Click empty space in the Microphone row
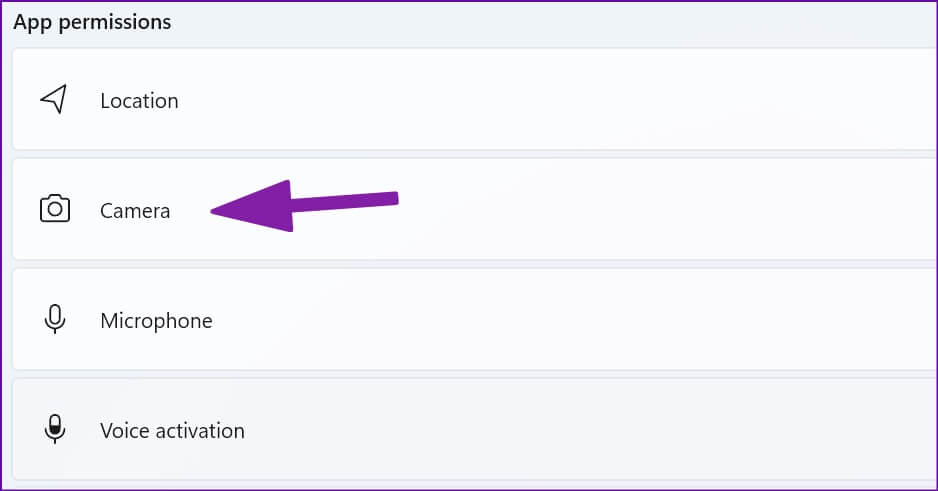The image size is (938, 491). (x=600, y=320)
